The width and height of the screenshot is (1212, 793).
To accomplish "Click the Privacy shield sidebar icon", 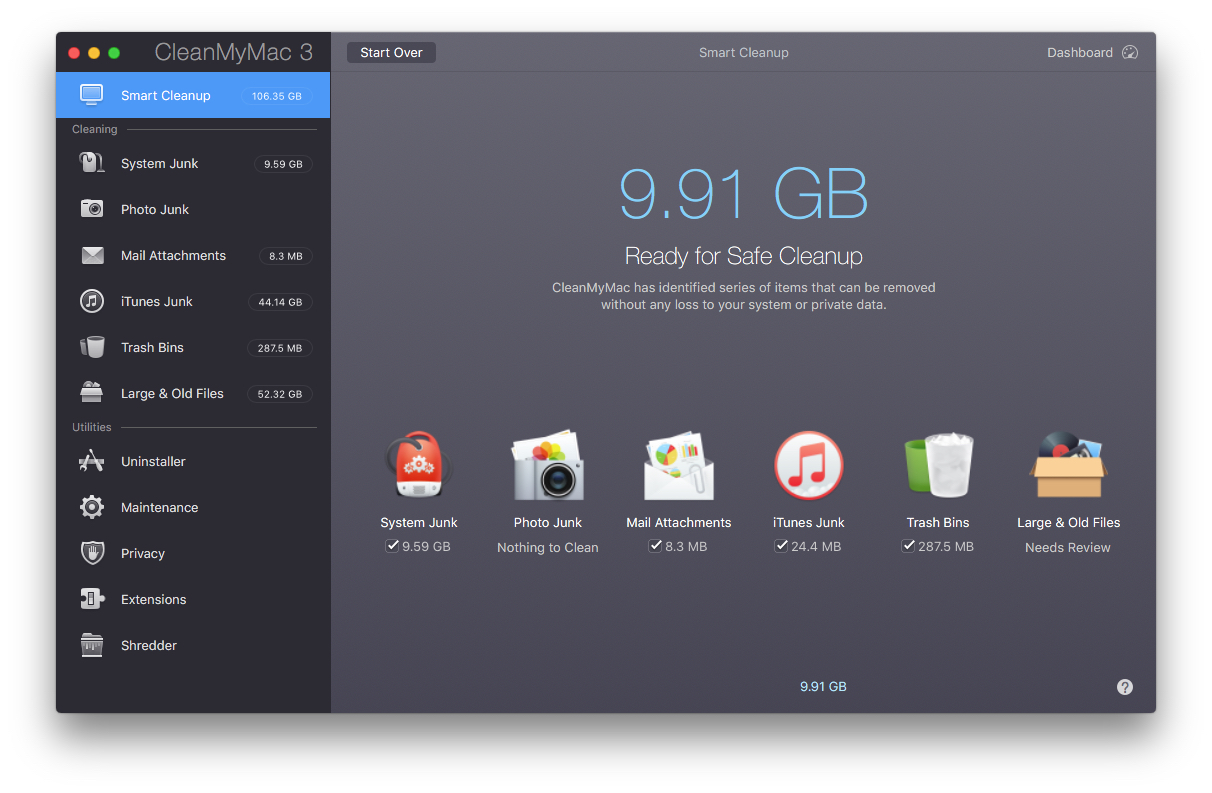I will (x=92, y=553).
